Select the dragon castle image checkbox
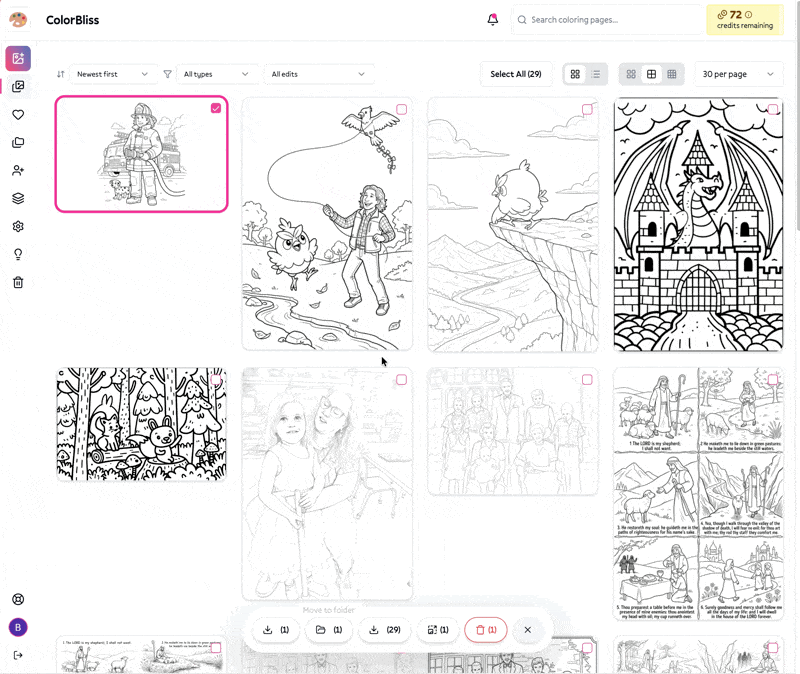 [x=773, y=109]
